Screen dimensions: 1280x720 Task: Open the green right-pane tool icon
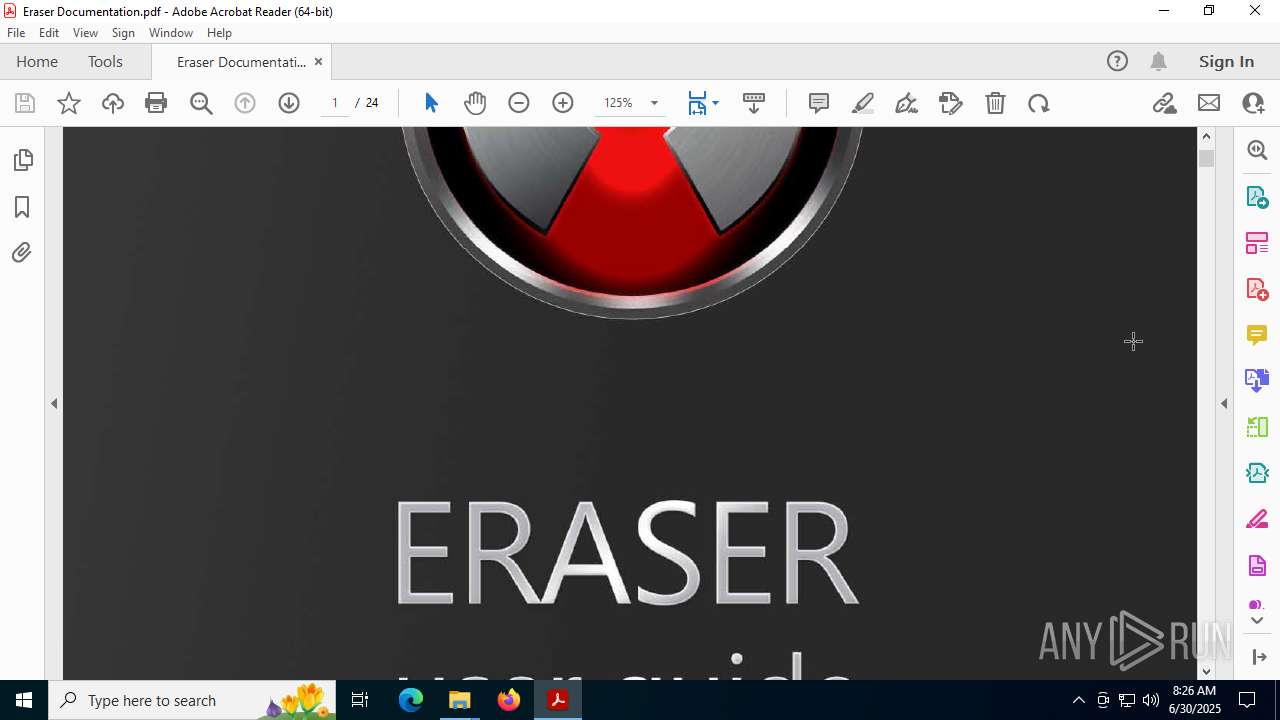1257,427
